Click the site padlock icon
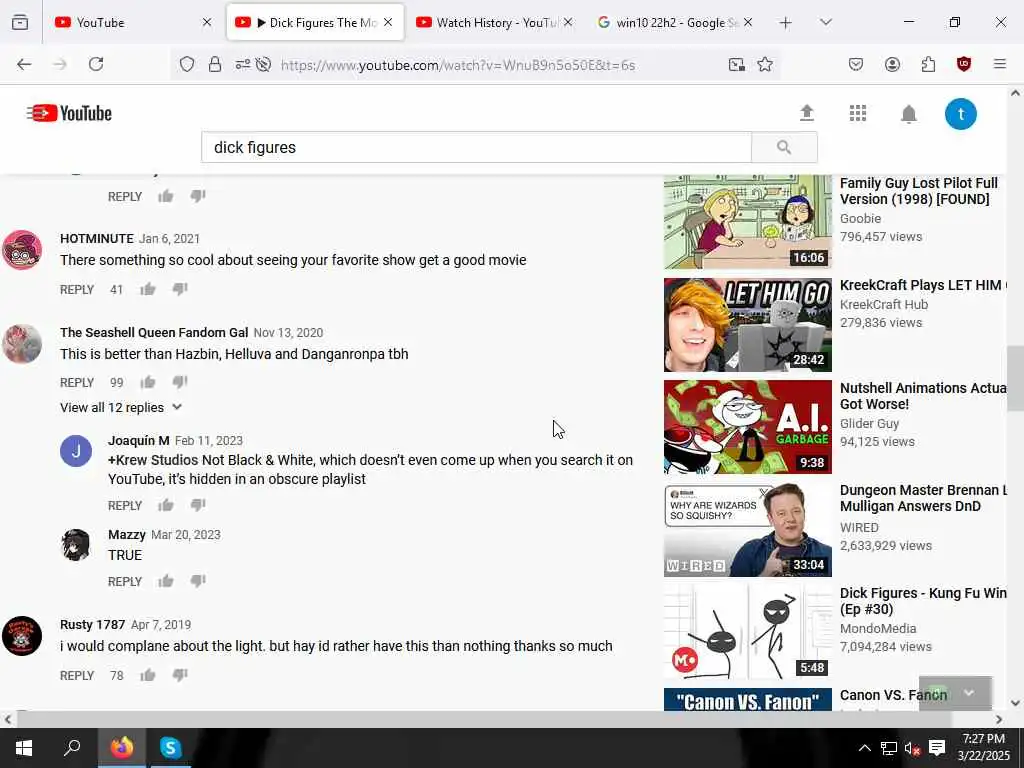The height and width of the screenshot is (768, 1024). 215,65
